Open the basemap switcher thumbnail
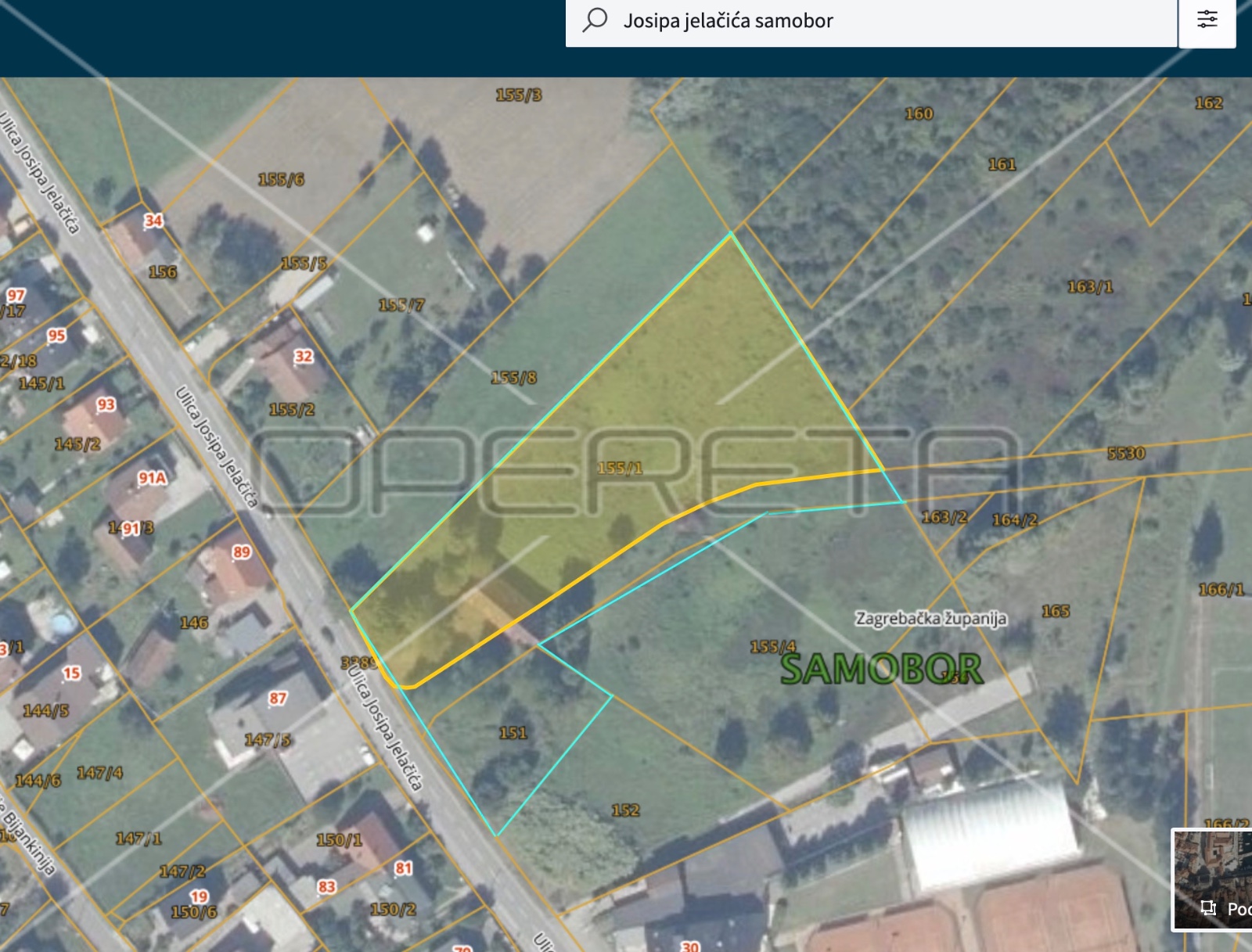The width and height of the screenshot is (1252, 952). 1211,880
